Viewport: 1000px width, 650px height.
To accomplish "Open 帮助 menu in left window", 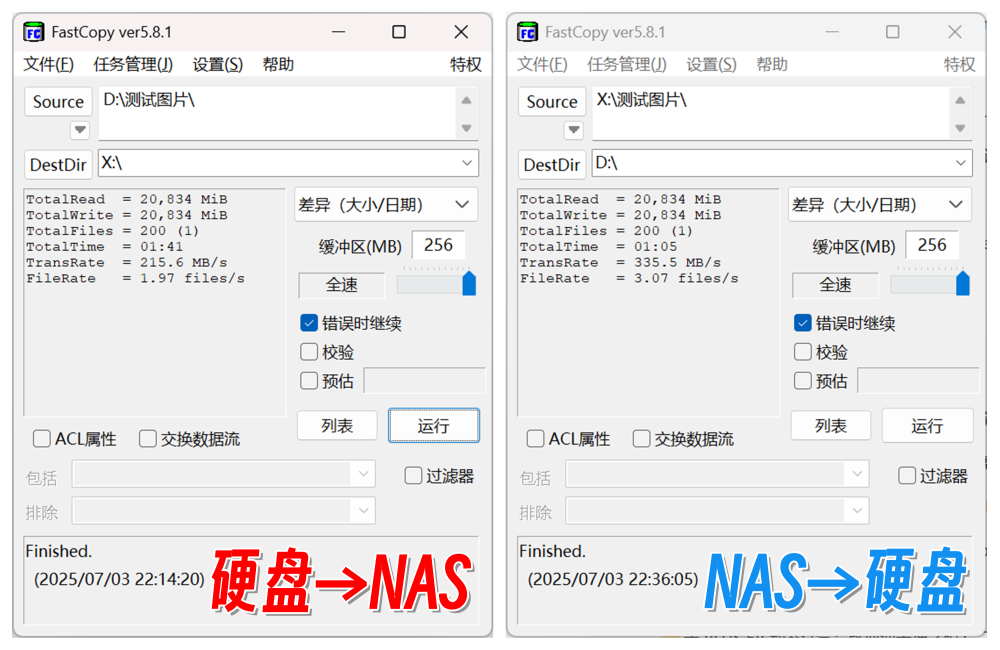I will (x=278, y=64).
